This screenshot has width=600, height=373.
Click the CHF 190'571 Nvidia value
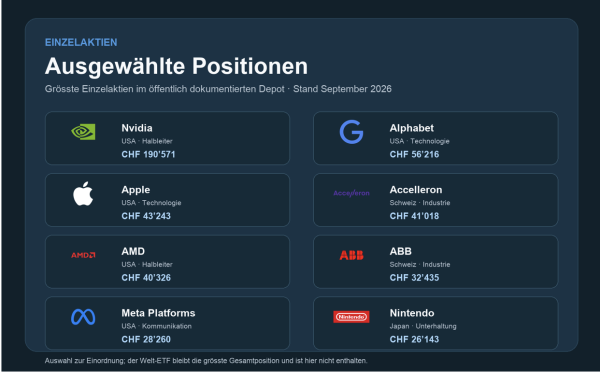148,154
